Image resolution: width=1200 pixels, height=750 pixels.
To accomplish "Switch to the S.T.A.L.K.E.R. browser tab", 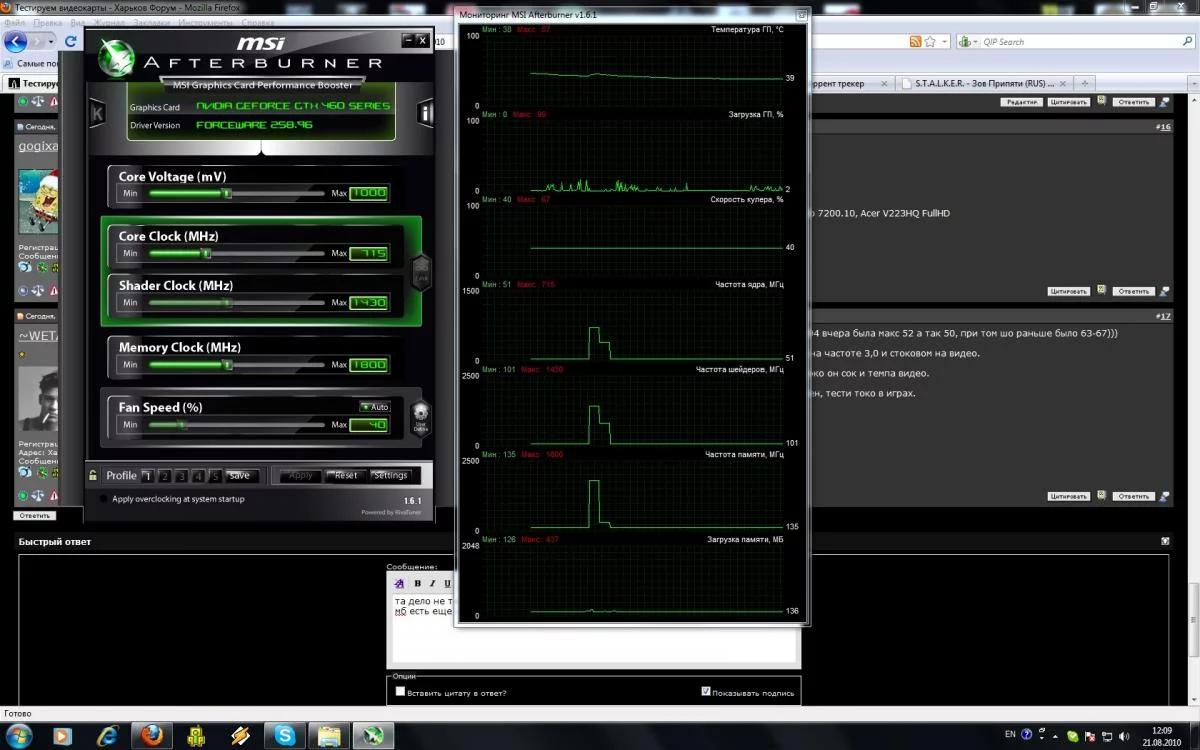I will [x=975, y=84].
